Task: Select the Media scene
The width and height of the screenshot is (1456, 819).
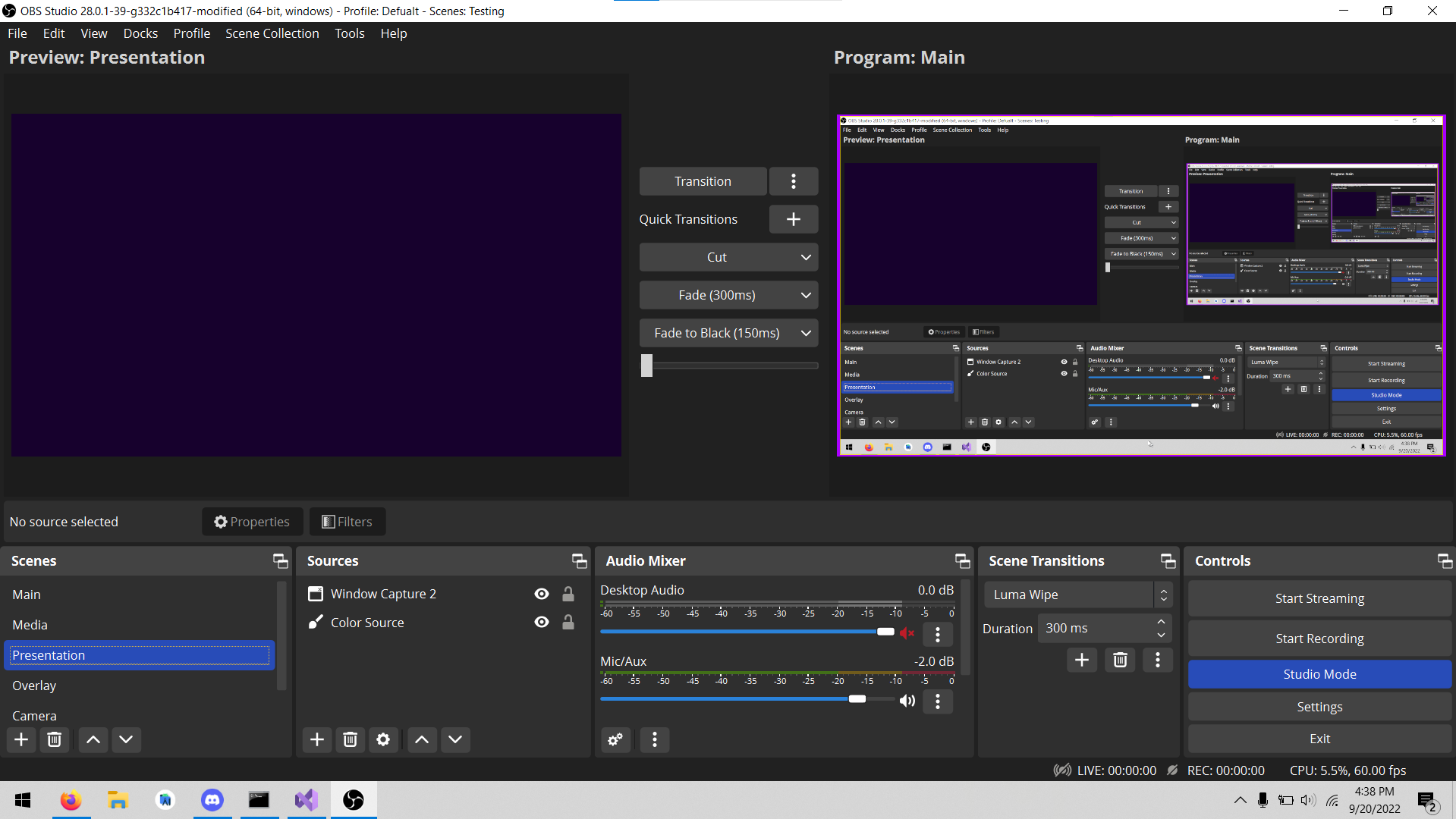Action: click(140, 625)
